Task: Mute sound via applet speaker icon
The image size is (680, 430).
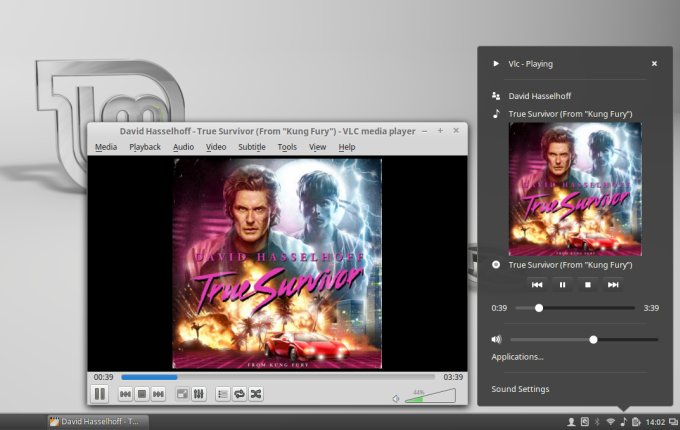Action: [497, 339]
